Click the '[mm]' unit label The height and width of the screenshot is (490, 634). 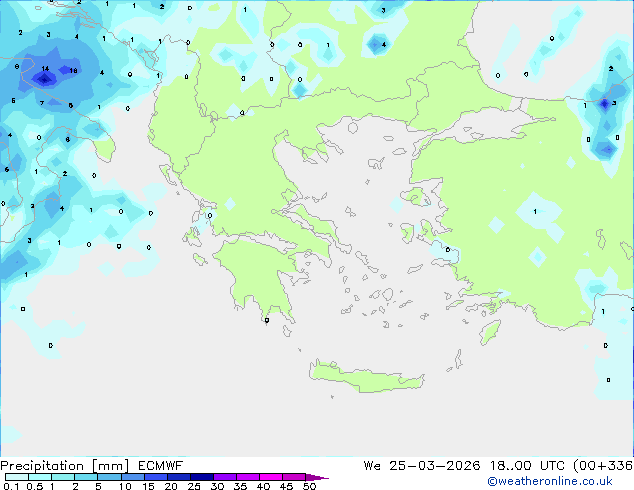coord(110,466)
